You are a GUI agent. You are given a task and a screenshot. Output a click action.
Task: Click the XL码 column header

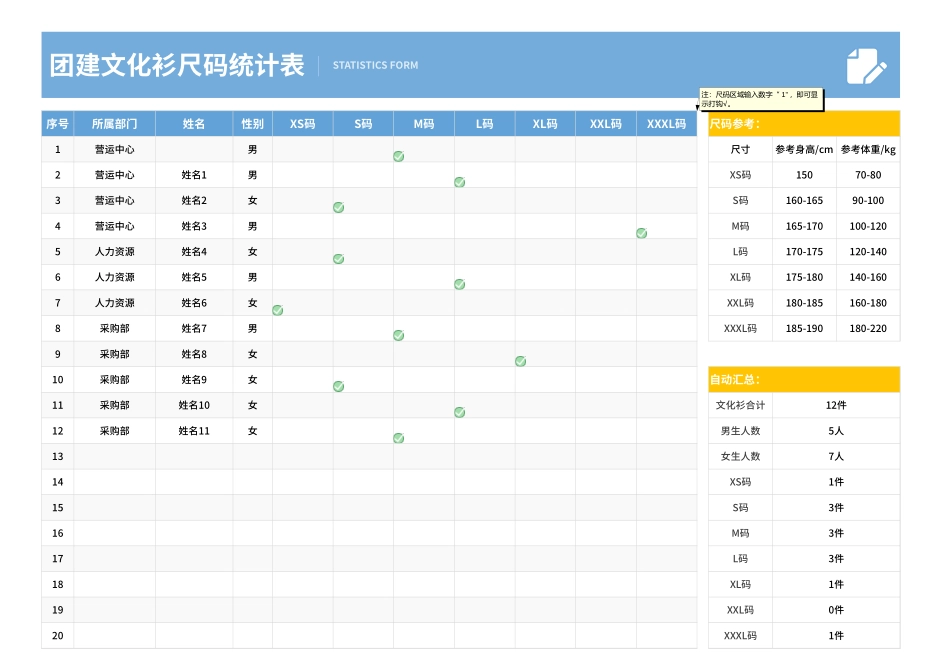point(543,123)
